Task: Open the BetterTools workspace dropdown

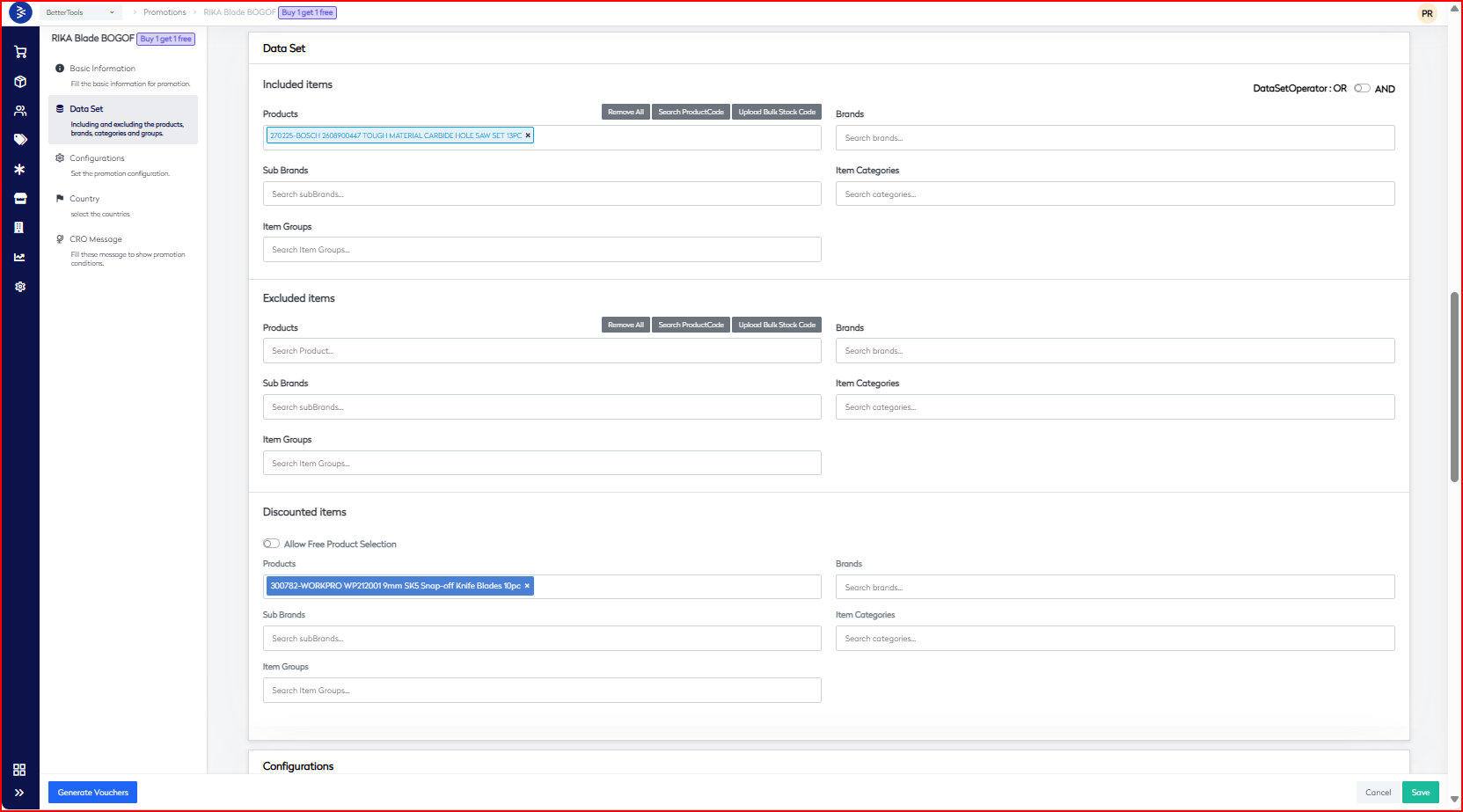Action: coord(80,12)
